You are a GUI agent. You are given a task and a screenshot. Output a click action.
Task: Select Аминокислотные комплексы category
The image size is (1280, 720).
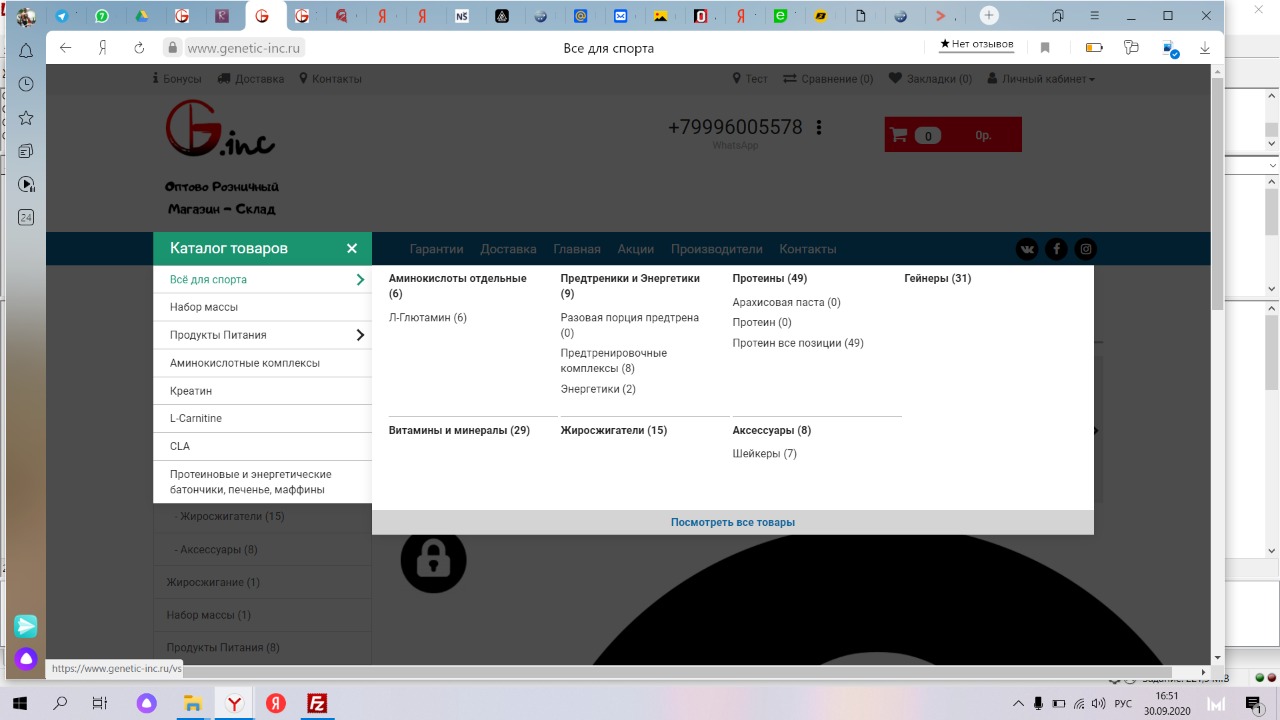point(262,363)
